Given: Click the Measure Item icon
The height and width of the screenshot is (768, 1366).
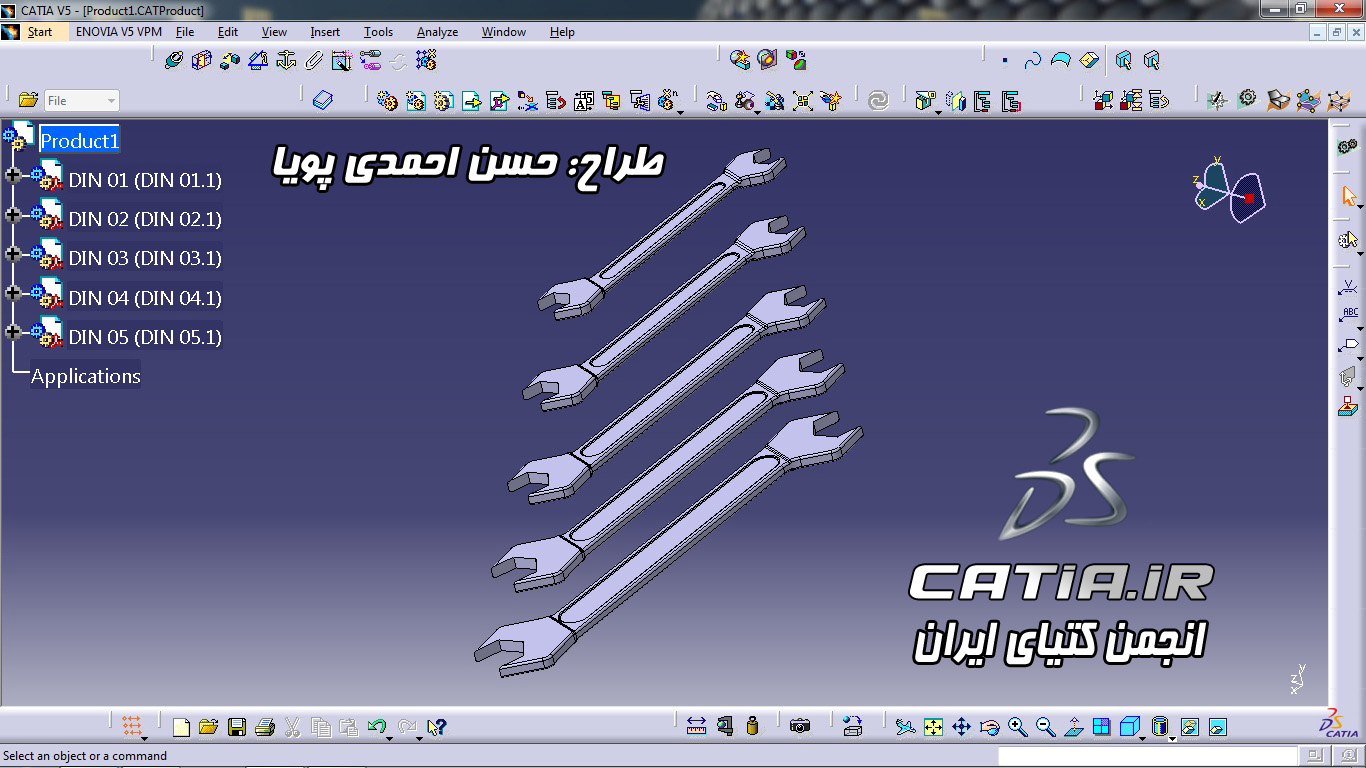Looking at the screenshot, I should [x=725, y=726].
